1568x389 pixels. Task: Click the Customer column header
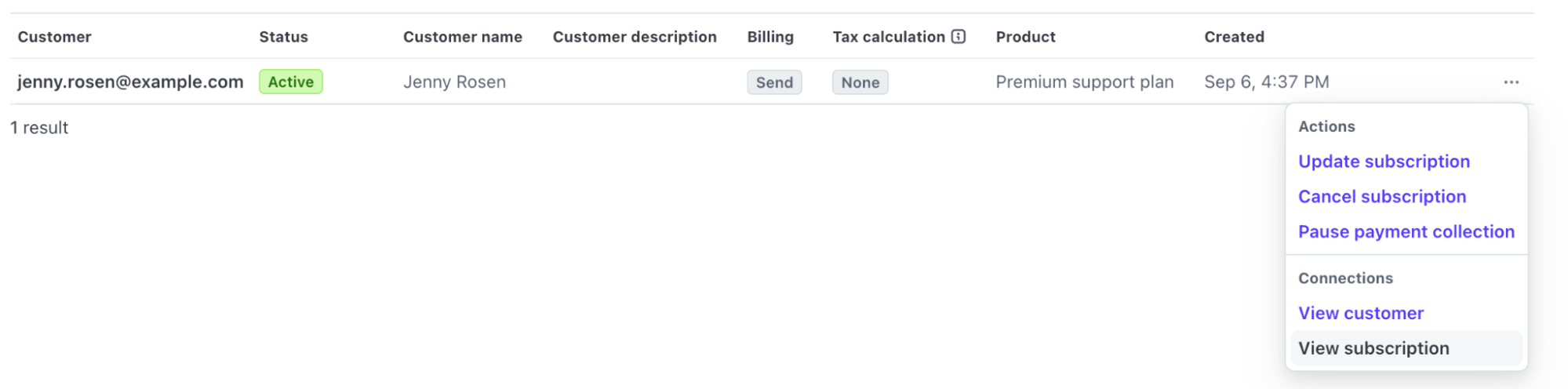click(55, 37)
